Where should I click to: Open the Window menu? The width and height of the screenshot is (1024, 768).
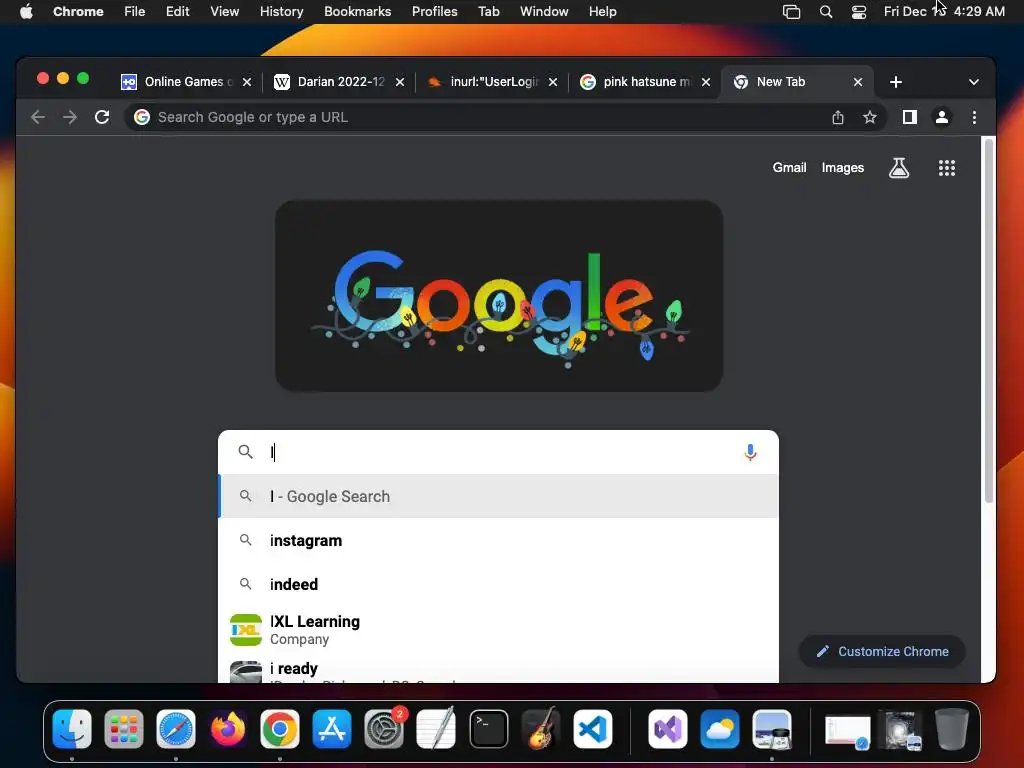point(544,11)
